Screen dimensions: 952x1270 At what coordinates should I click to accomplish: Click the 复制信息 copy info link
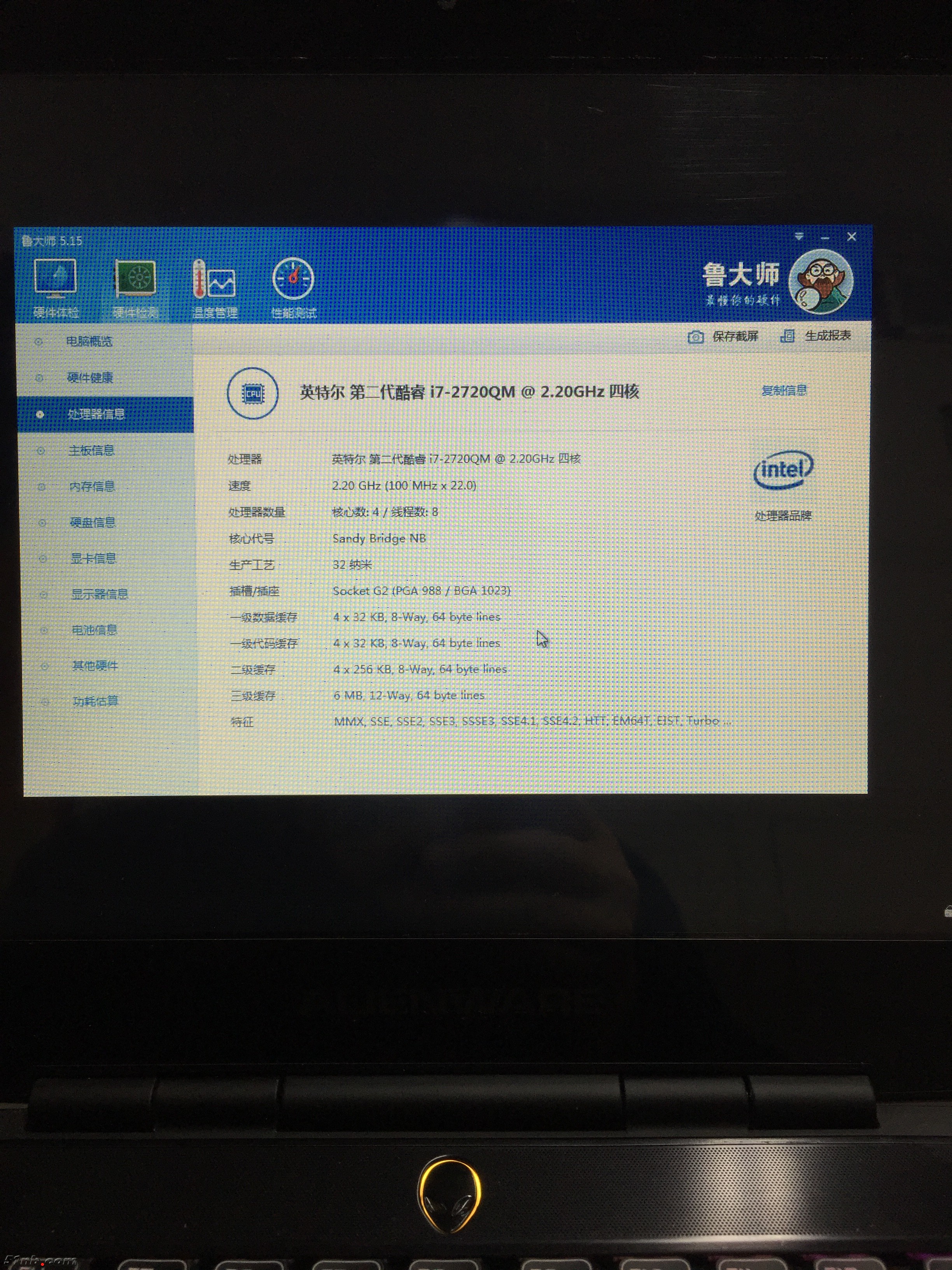pyautogui.click(x=784, y=391)
